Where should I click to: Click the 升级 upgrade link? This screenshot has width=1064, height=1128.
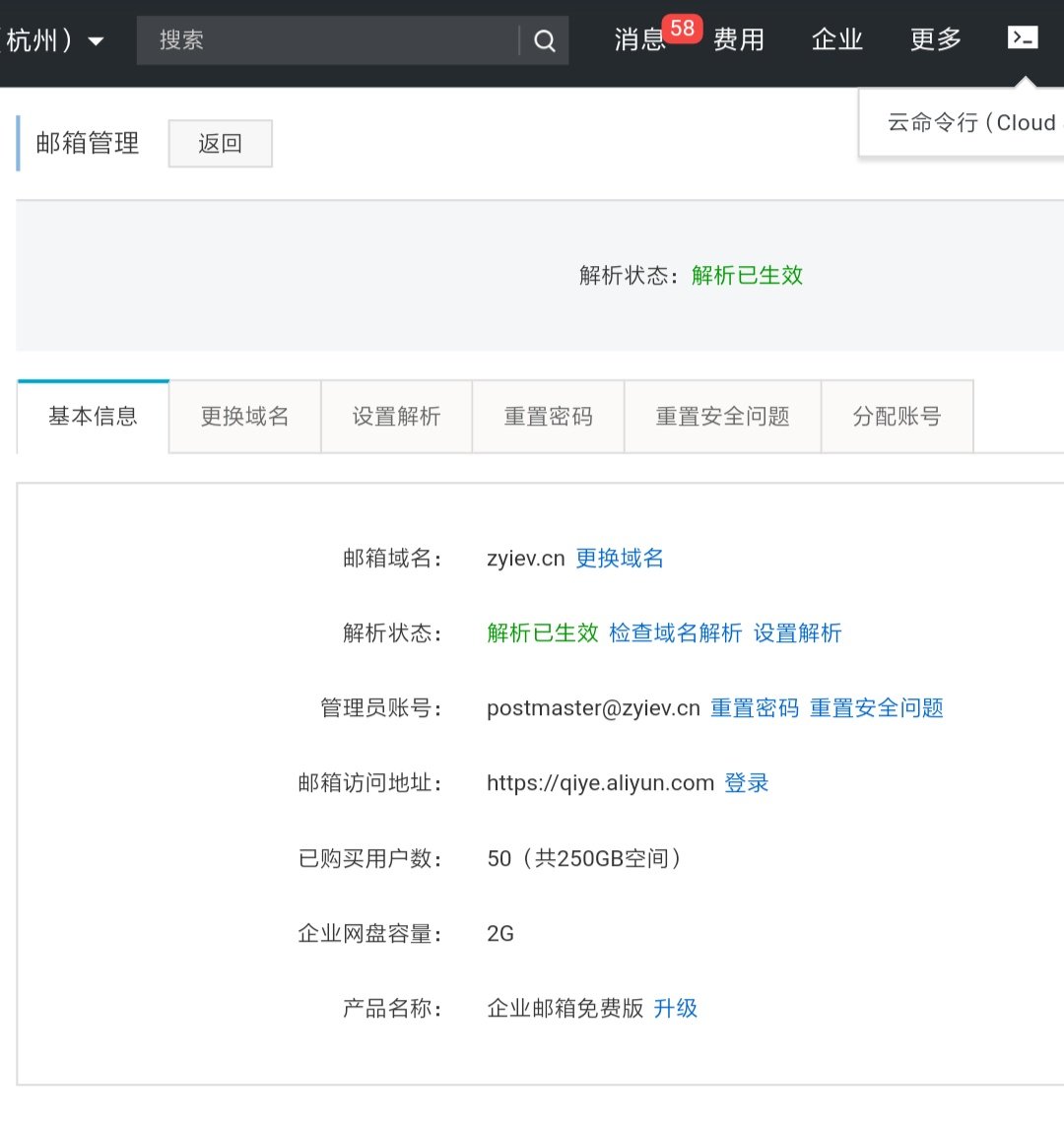coord(675,1008)
